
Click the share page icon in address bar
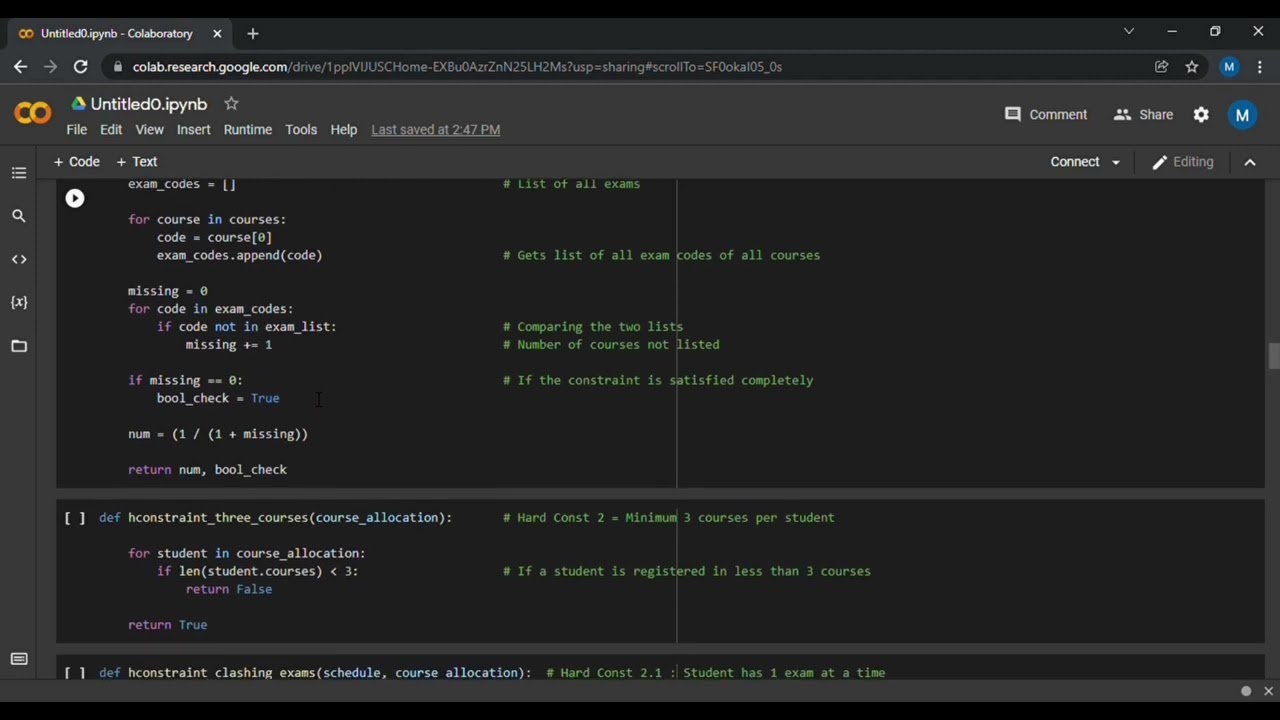tap(1161, 67)
